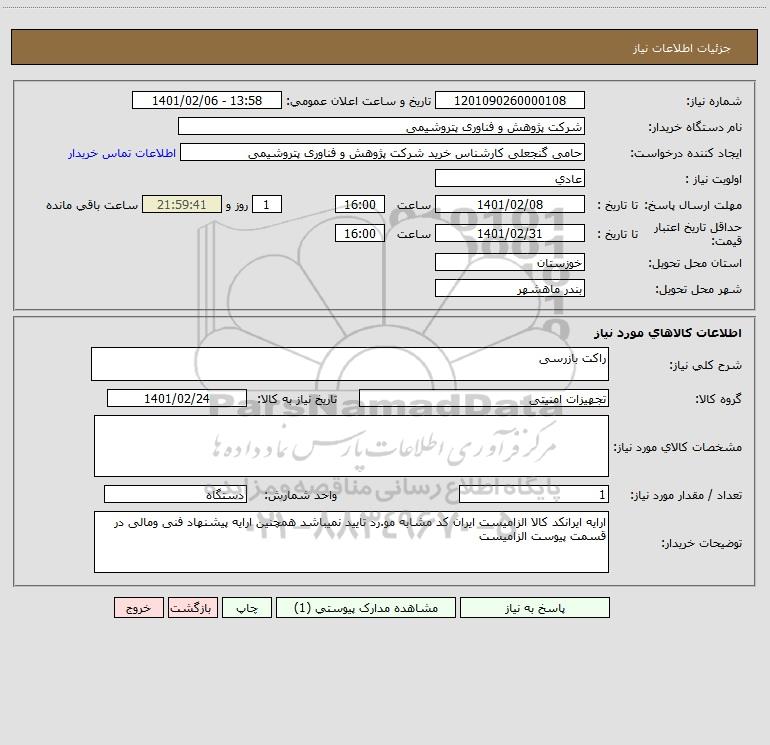
Task: Click the response deadline time 16:00 field
Action: (x=359, y=204)
